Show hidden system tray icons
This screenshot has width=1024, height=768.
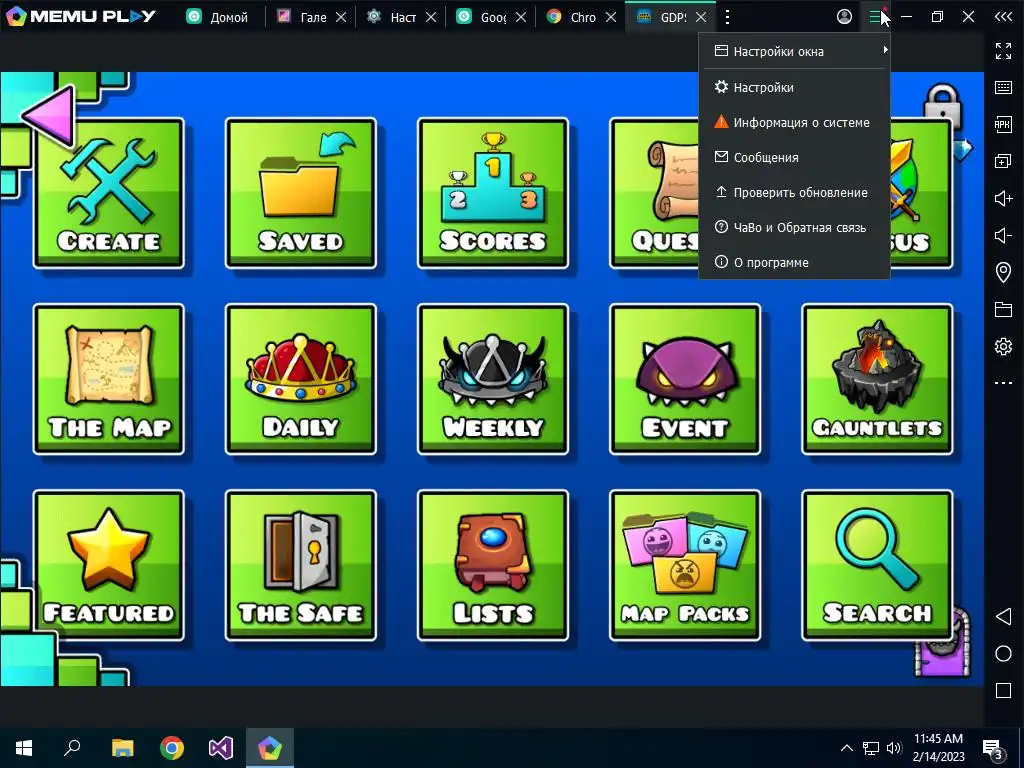tap(847, 748)
